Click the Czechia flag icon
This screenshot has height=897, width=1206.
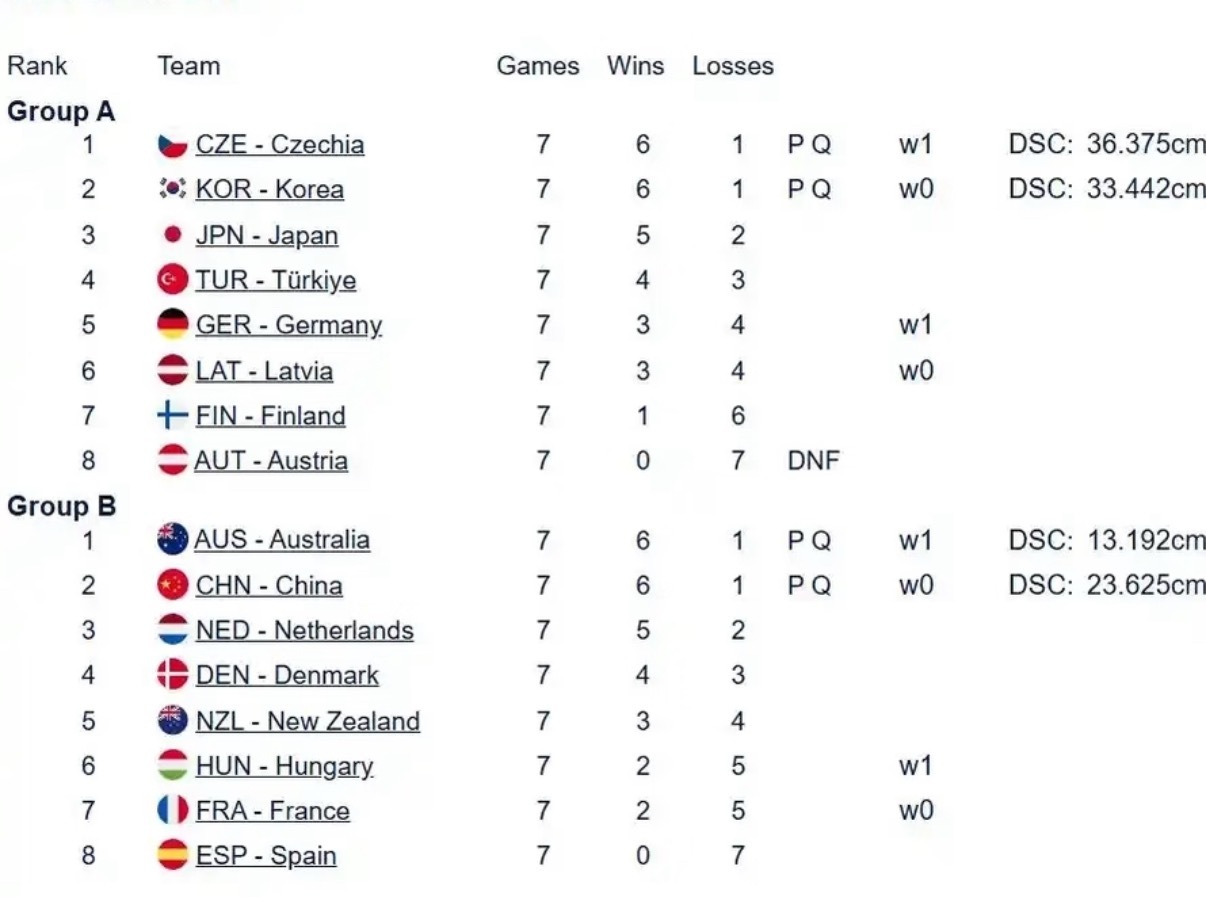pyautogui.click(x=173, y=145)
